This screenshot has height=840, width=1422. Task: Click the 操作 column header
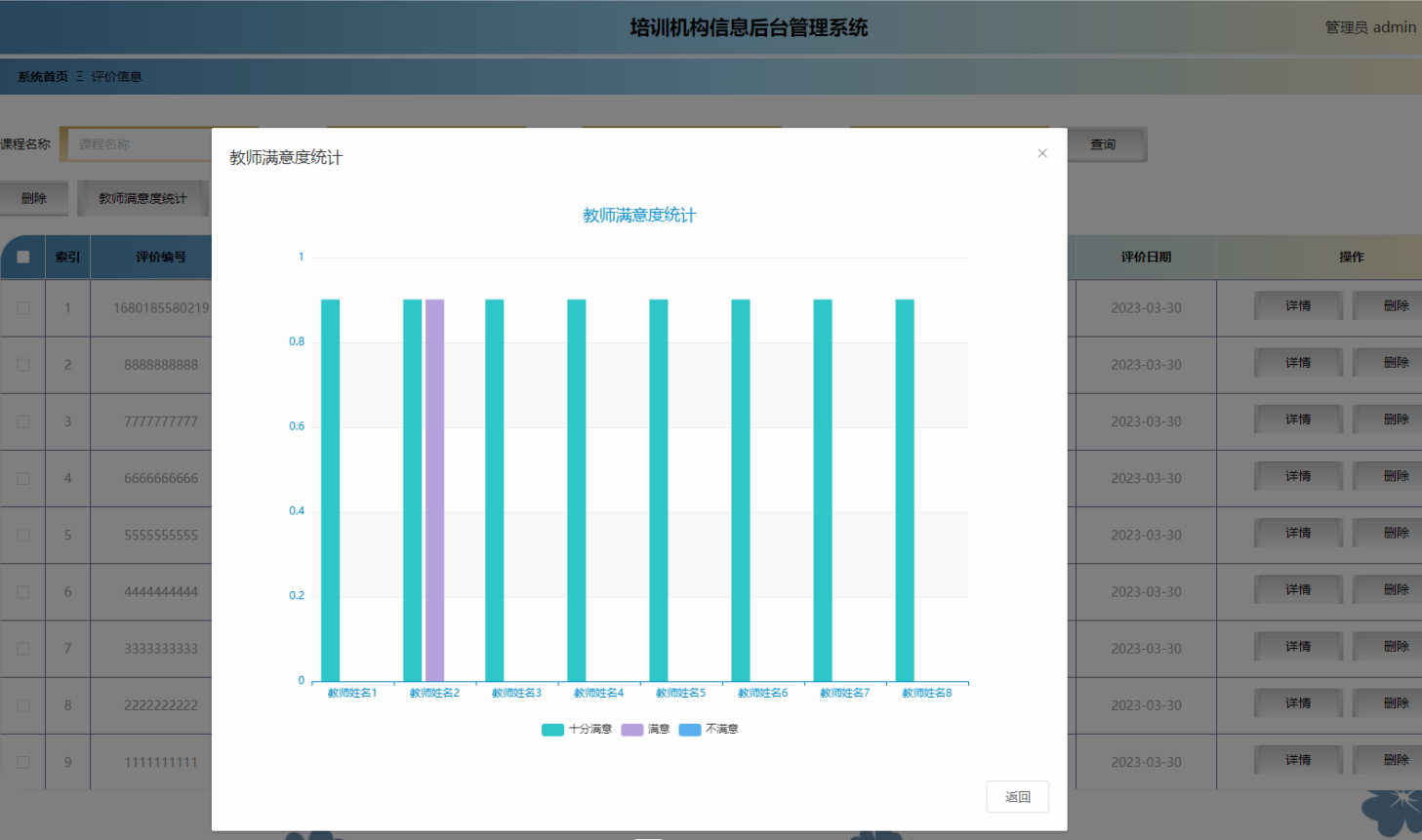click(x=1352, y=258)
